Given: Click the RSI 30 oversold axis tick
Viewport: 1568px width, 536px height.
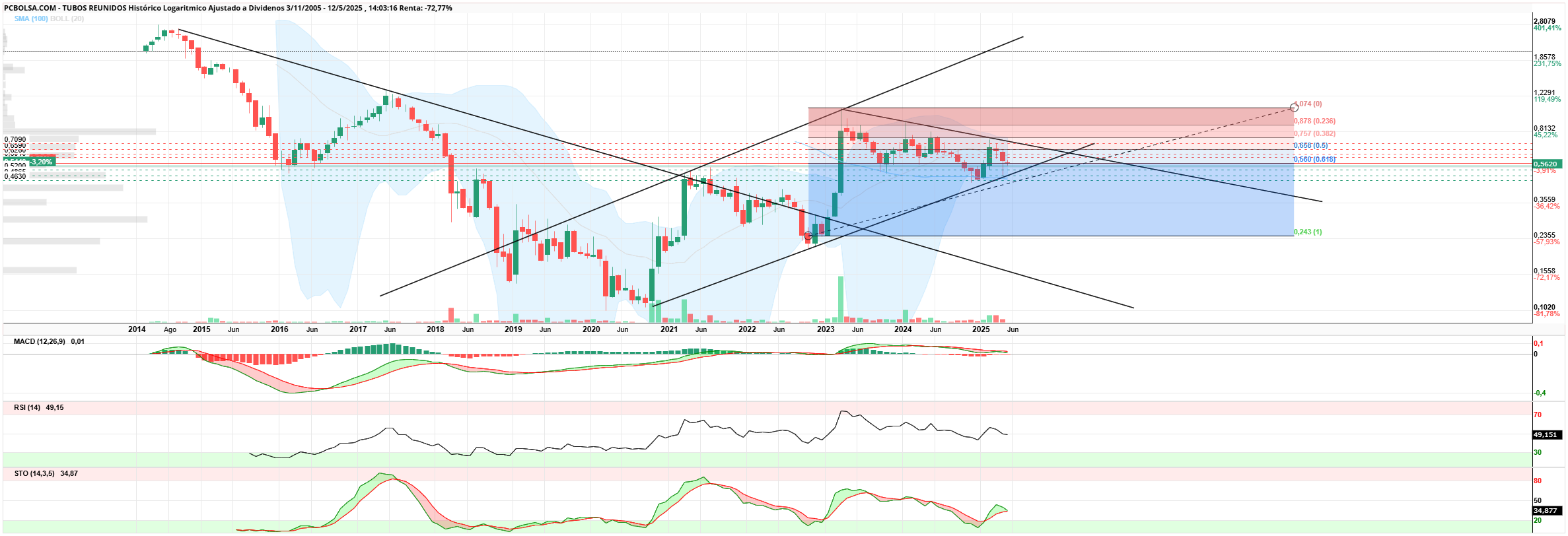Looking at the screenshot, I should [x=1538, y=453].
